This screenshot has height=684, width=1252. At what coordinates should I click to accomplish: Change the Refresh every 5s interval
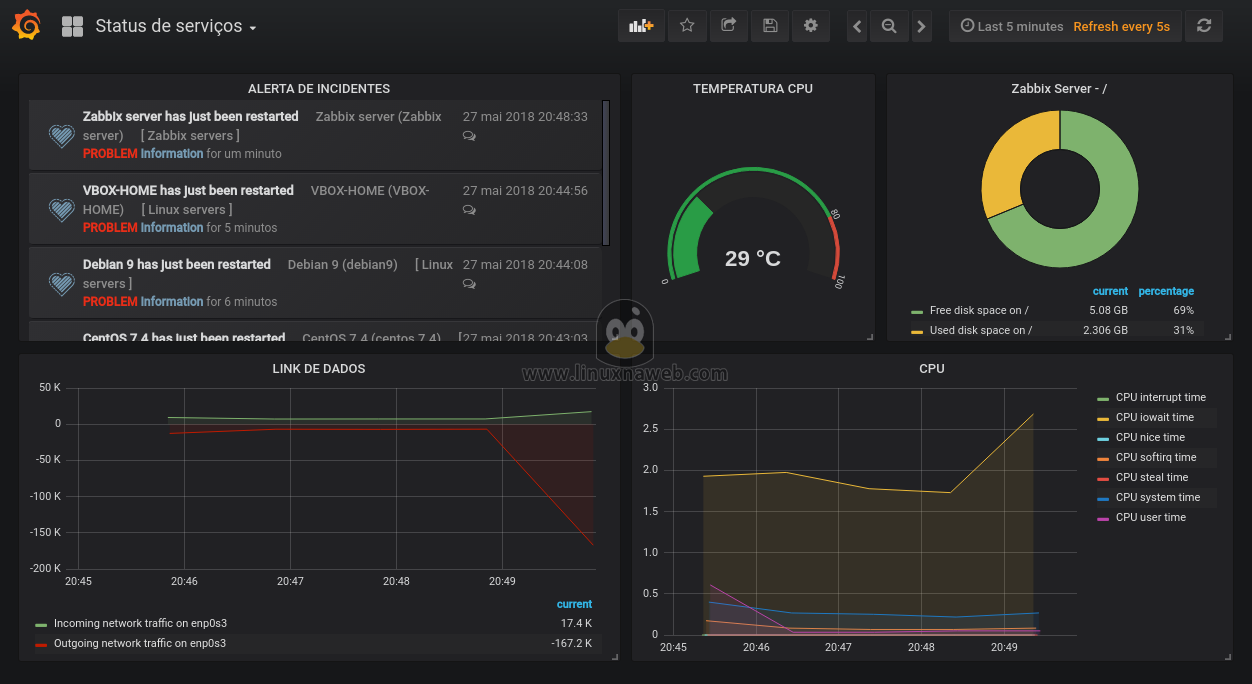(1121, 27)
